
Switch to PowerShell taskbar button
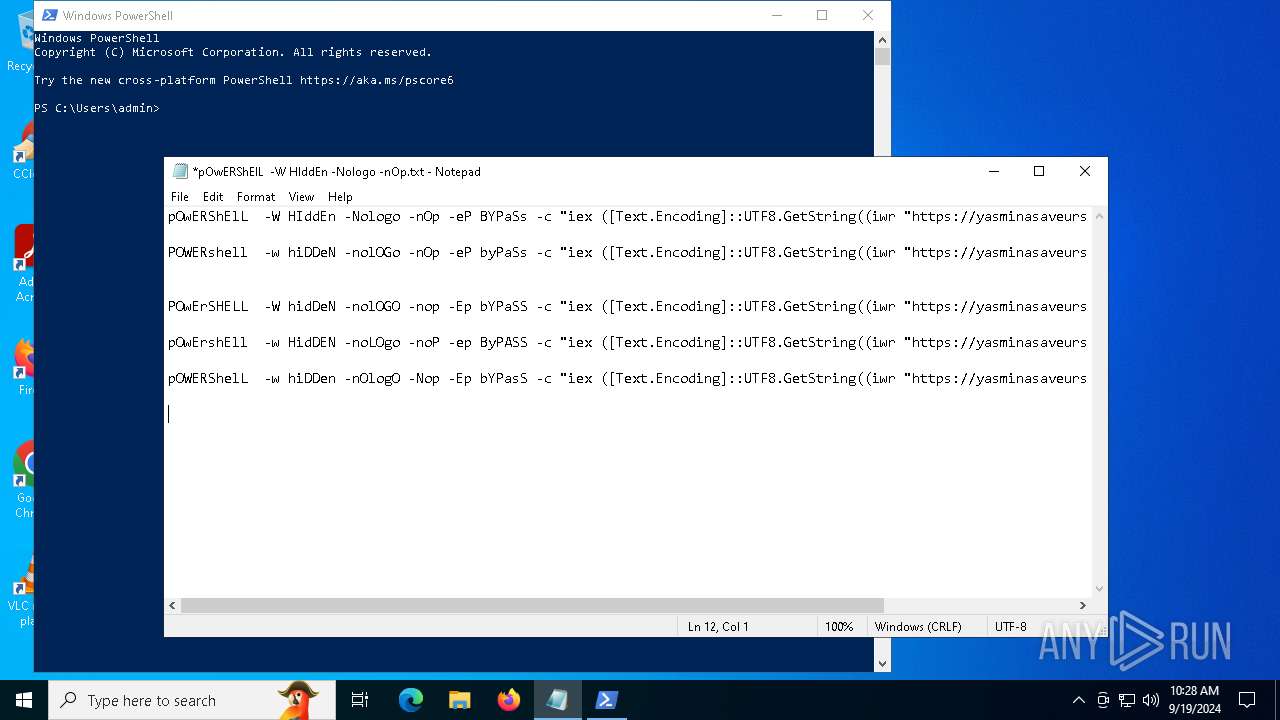pos(606,700)
